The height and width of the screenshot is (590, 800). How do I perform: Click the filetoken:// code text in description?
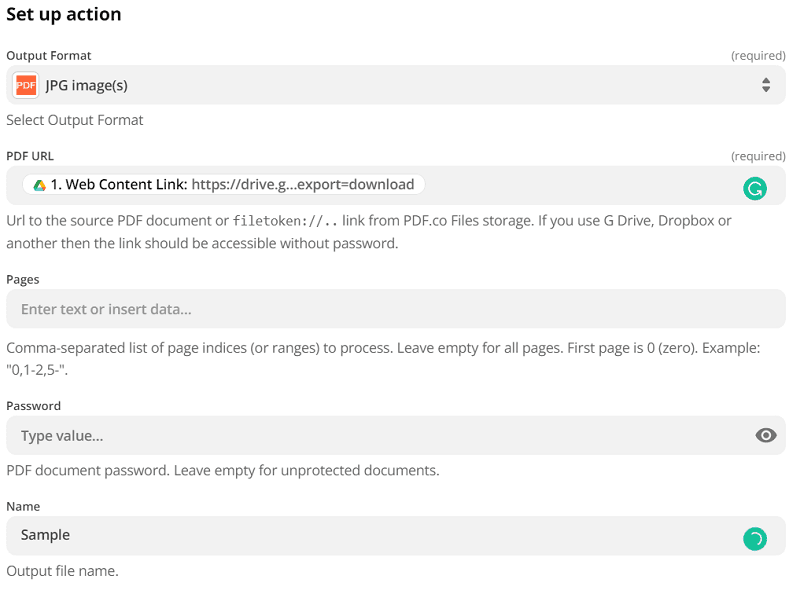click(285, 221)
